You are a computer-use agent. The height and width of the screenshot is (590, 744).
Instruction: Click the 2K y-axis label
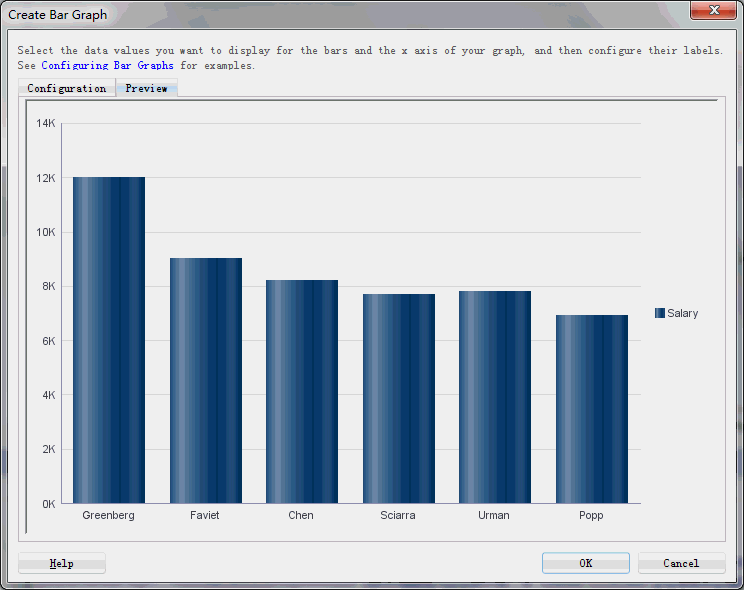(x=48, y=449)
